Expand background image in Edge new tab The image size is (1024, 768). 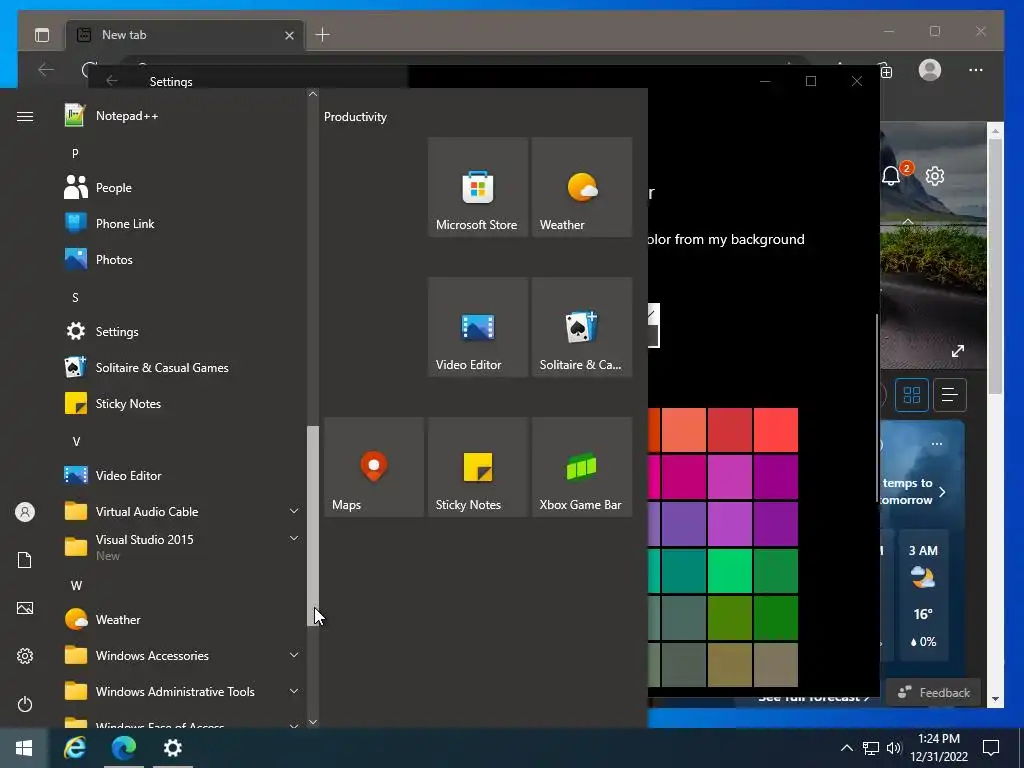(957, 351)
